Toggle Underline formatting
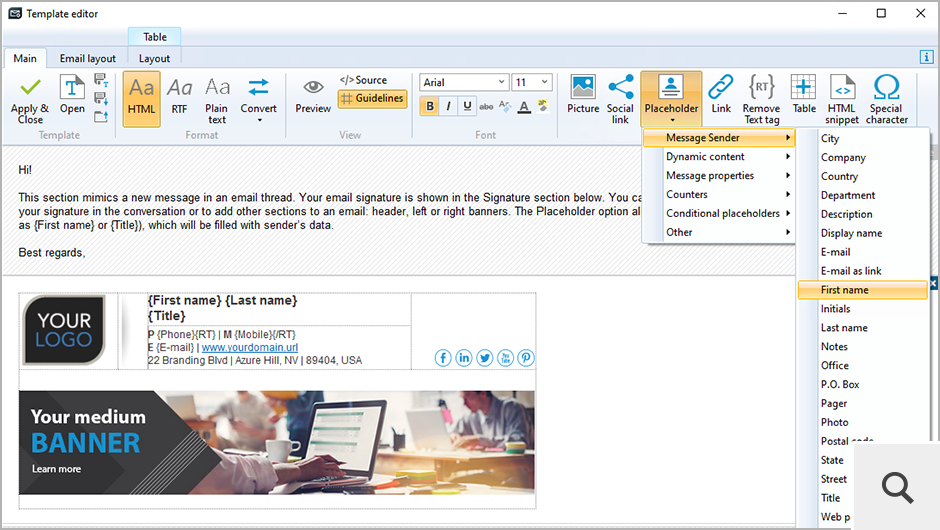 (x=467, y=107)
